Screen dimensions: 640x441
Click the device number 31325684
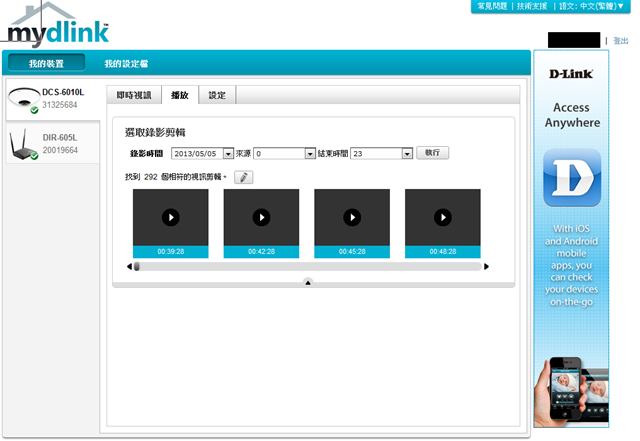click(60, 105)
